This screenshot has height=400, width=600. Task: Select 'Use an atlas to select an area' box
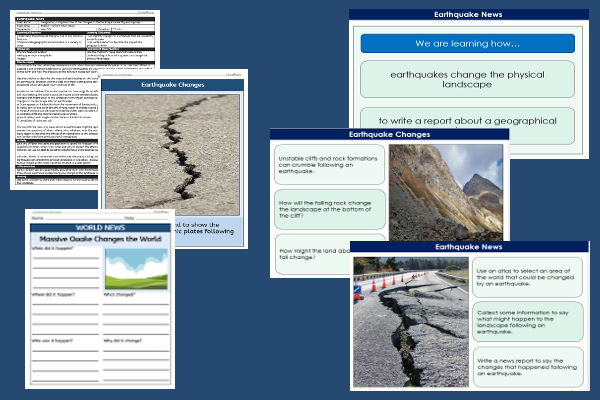(x=527, y=277)
